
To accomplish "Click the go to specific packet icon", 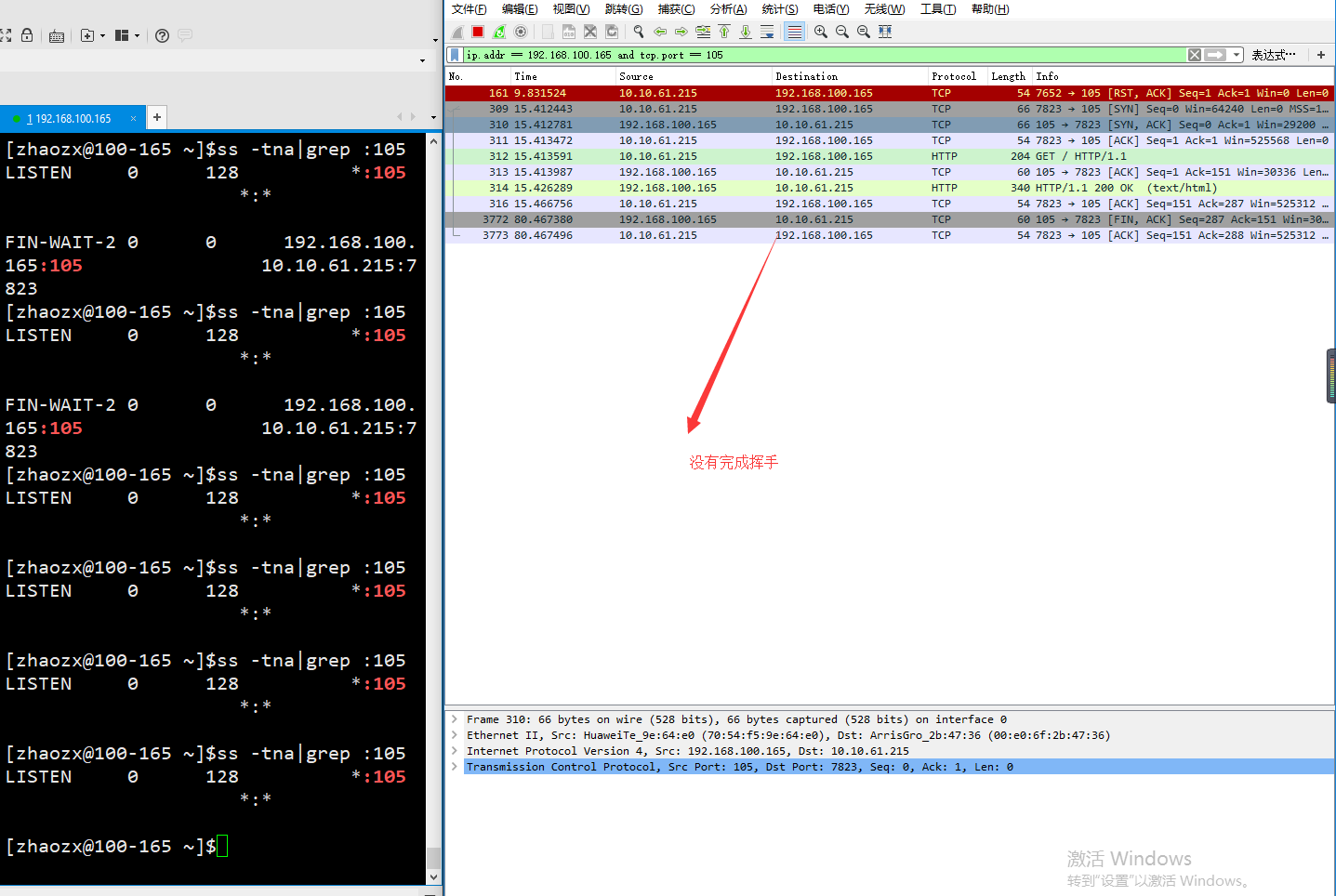I will [703, 32].
